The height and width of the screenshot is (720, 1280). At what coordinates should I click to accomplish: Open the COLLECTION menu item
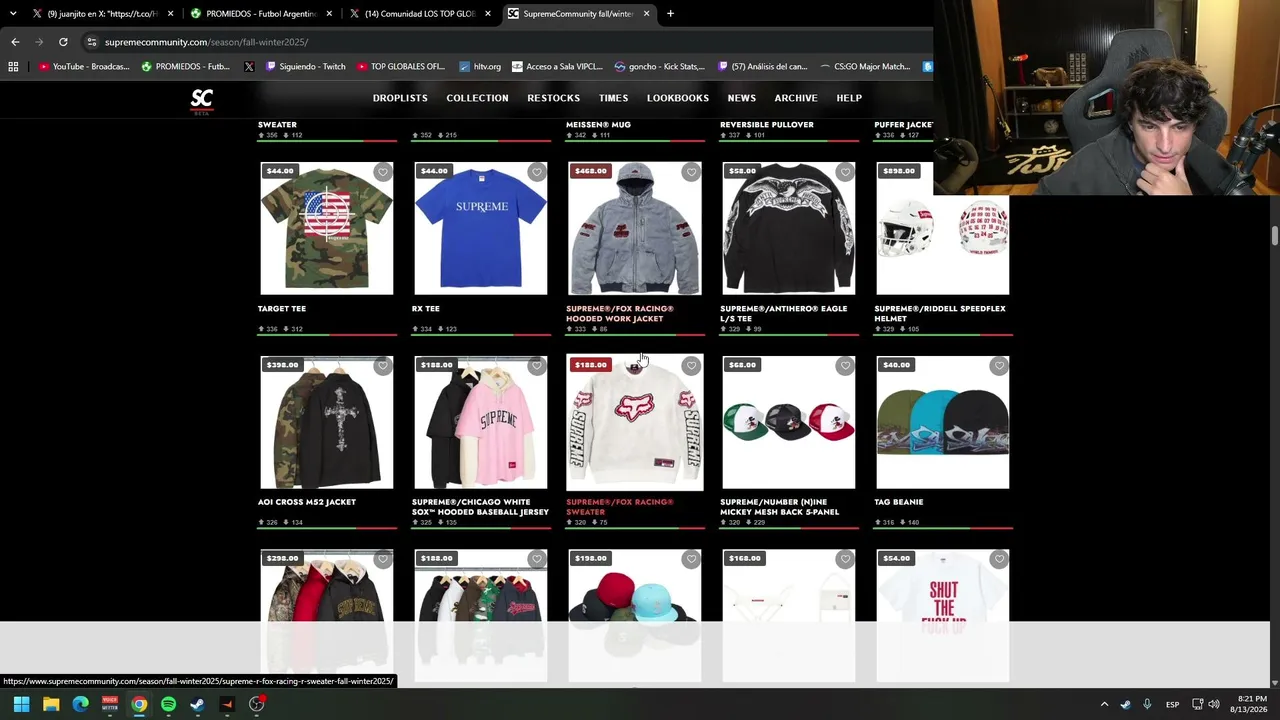477,98
